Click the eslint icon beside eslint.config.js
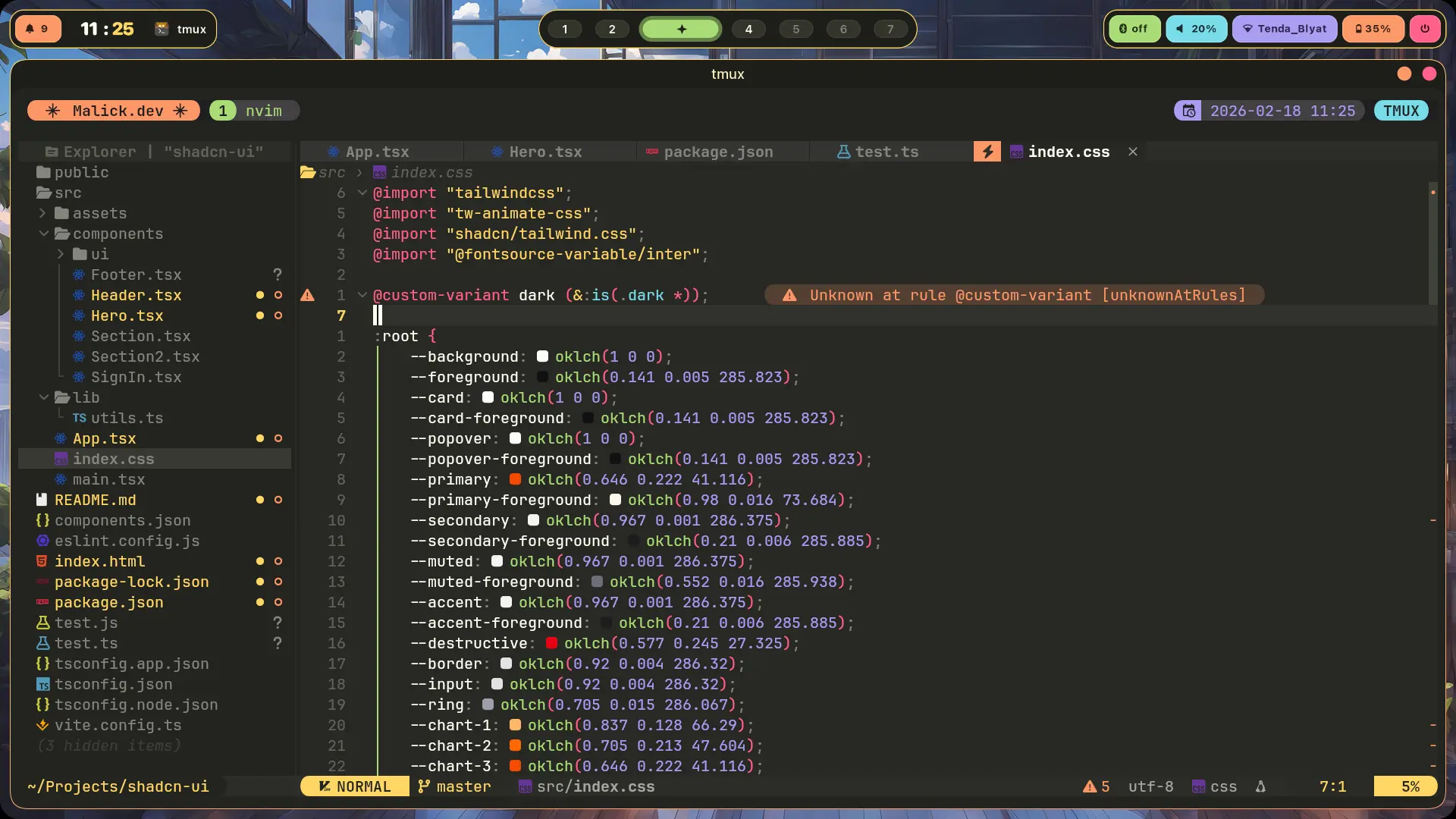 point(42,541)
